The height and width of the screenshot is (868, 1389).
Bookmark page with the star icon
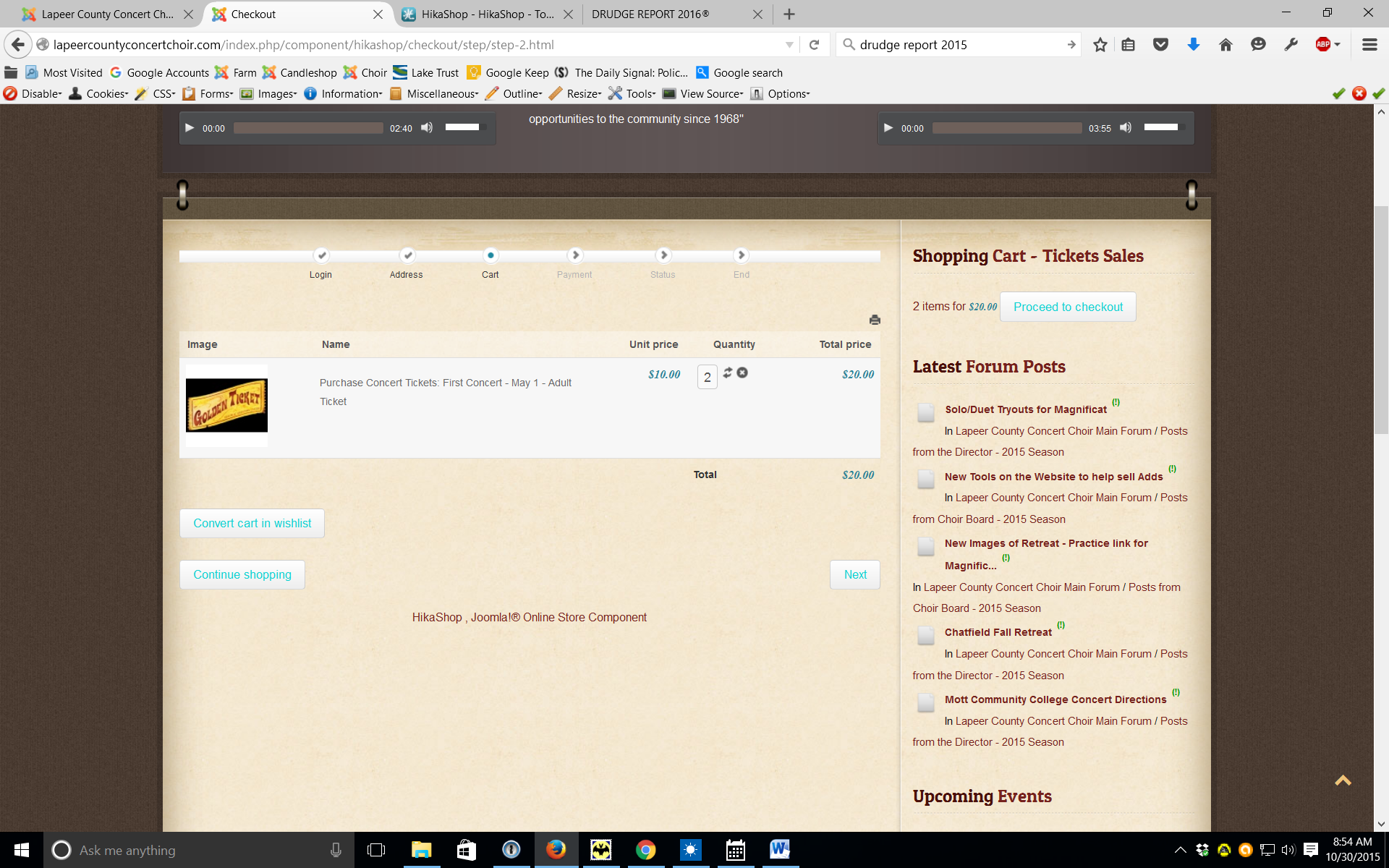click(x=1100, y=45)
